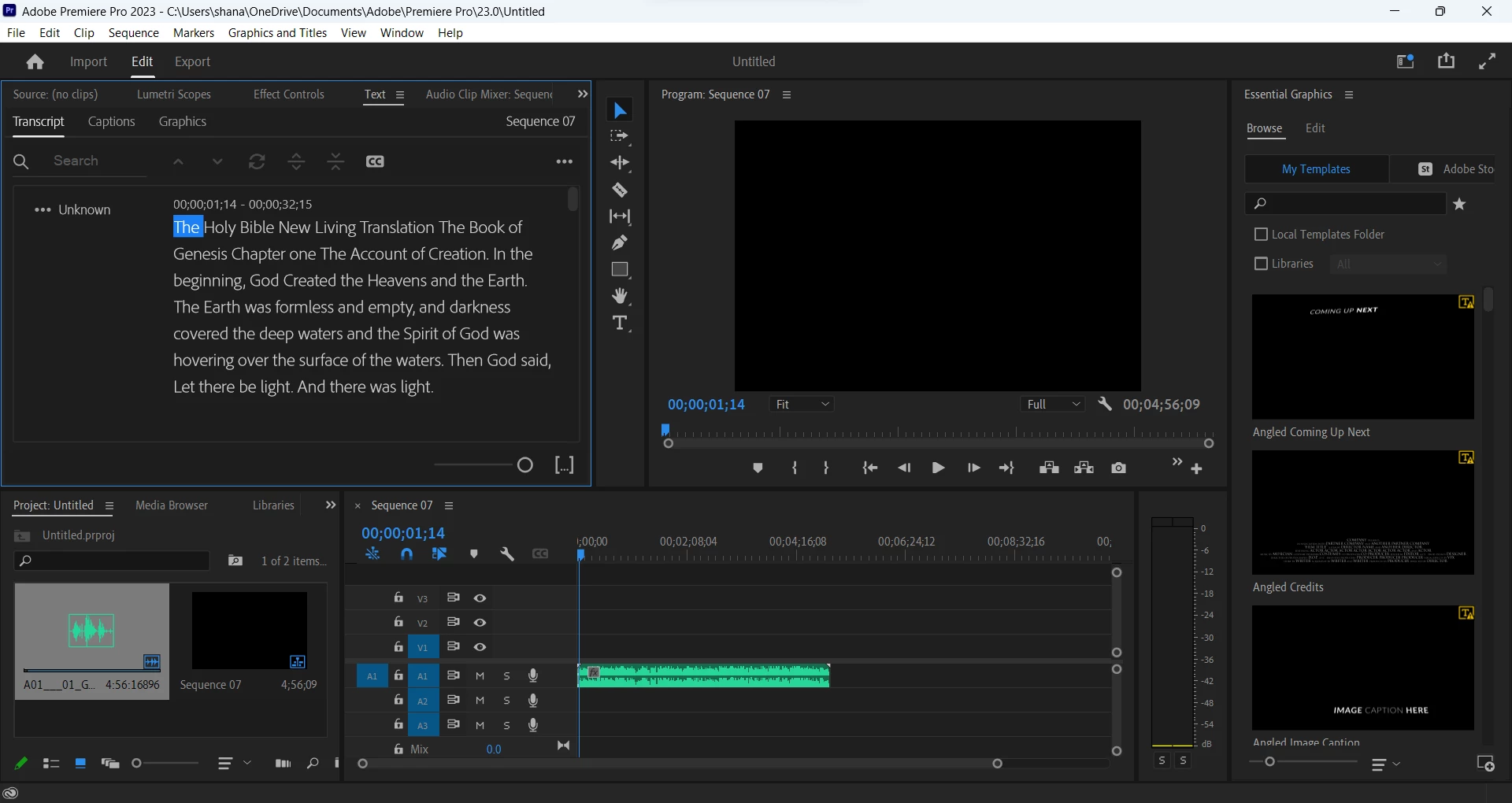Expand hidden tabs in Project panel group
1512x803 pixels.
pos(331,505)
